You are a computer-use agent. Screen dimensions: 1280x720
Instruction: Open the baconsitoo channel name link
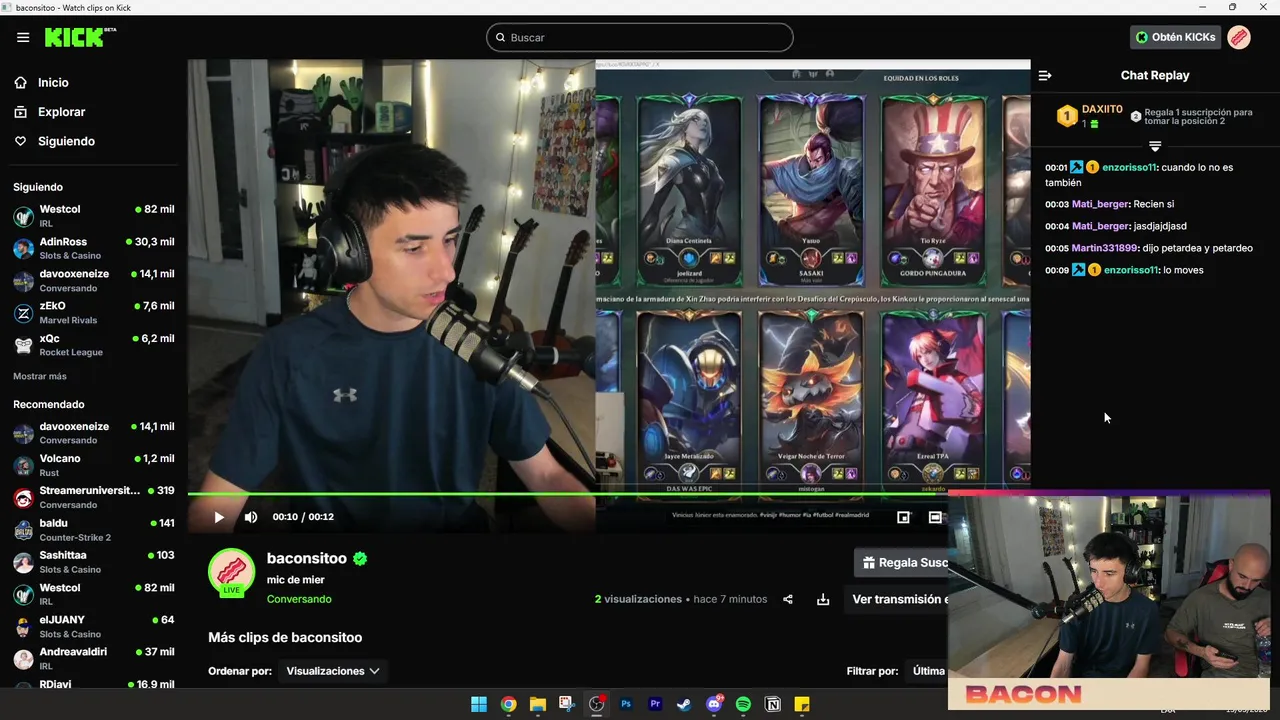[x=307, y=558]
